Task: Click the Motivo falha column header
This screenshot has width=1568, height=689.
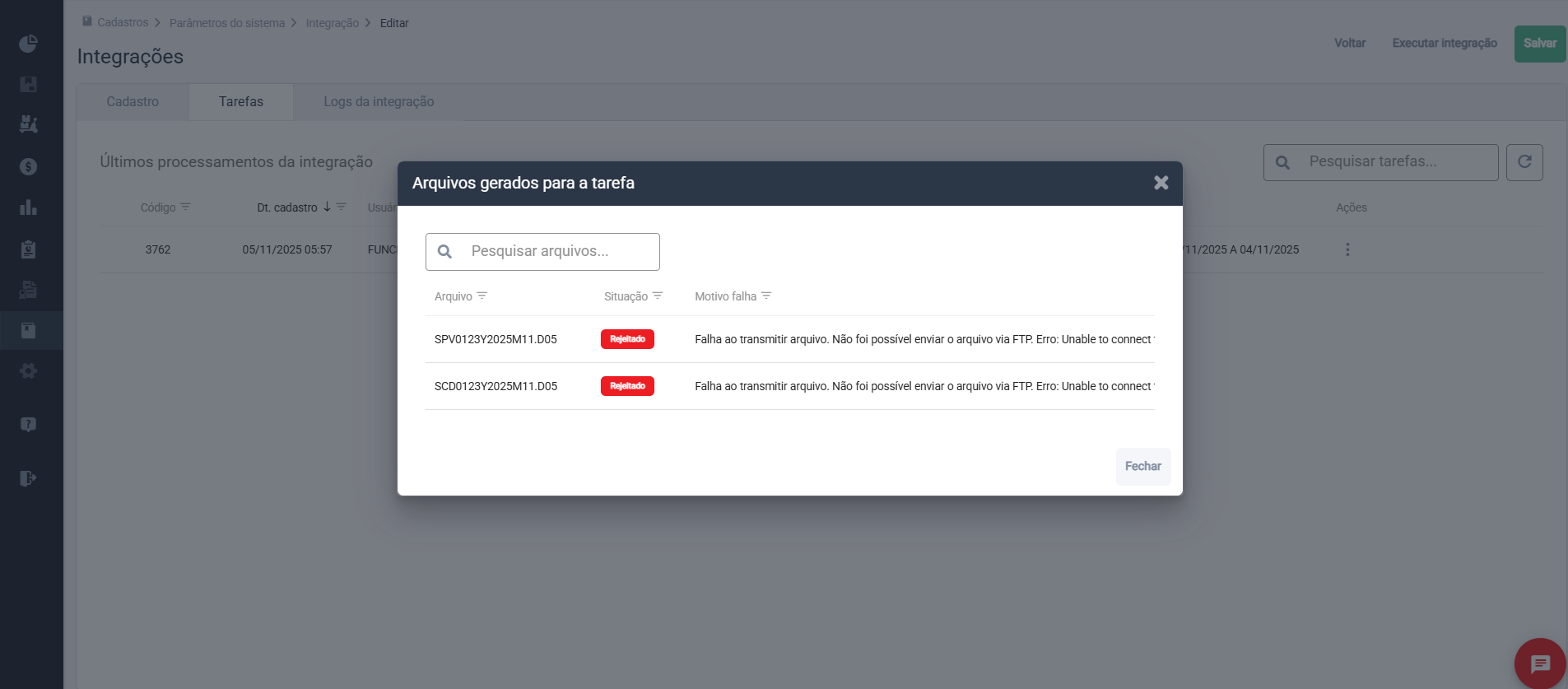Action: click(725, 296)
